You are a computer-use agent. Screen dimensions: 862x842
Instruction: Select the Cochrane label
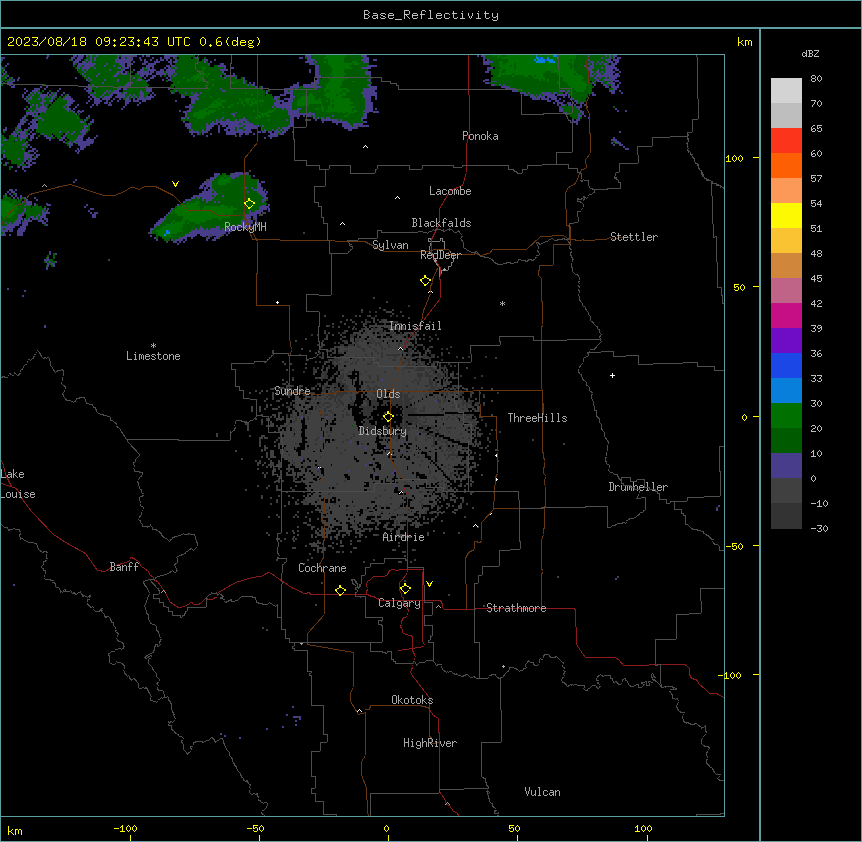[x=322, y=568]
